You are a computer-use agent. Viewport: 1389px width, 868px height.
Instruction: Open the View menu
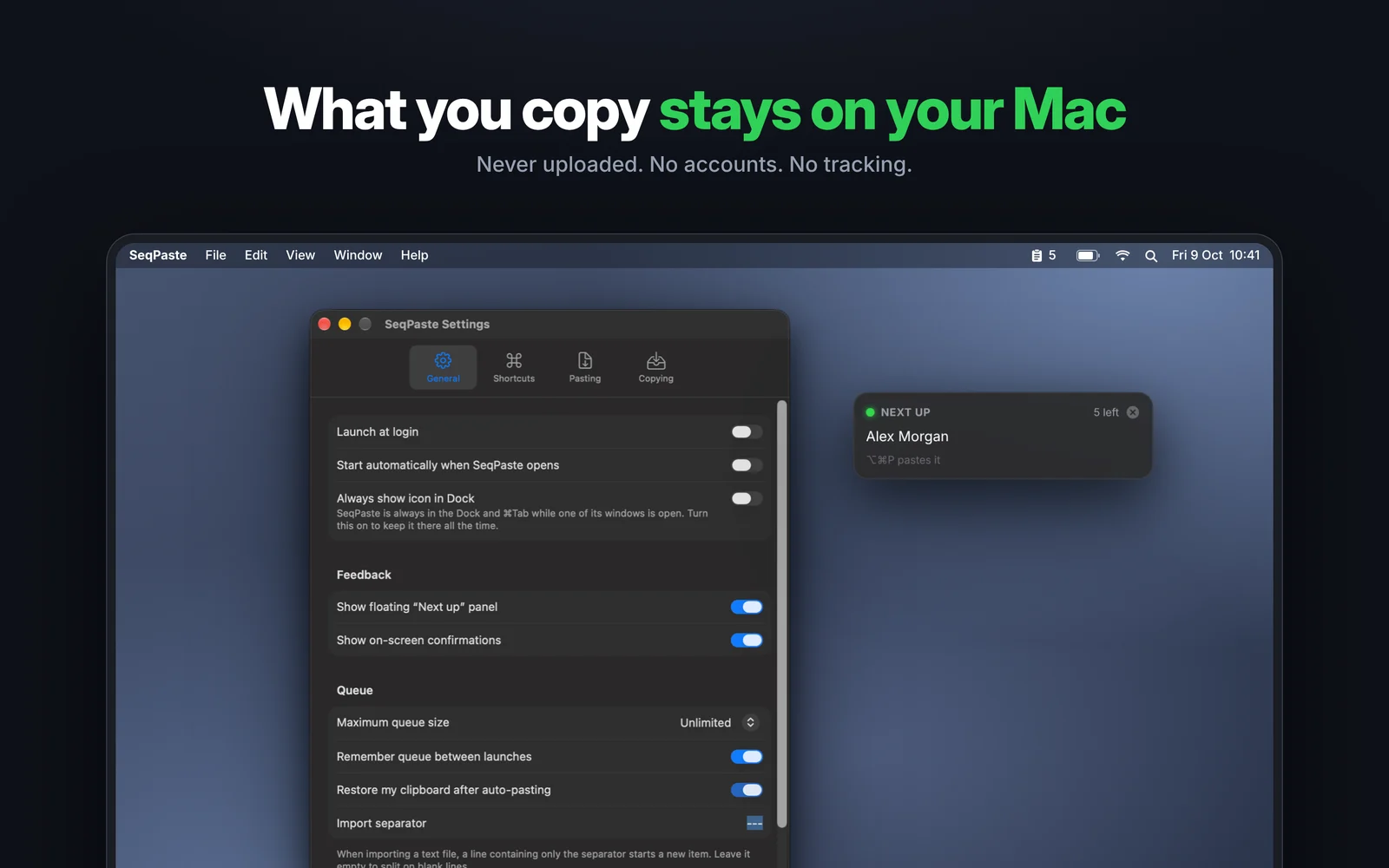coord(300,255)
